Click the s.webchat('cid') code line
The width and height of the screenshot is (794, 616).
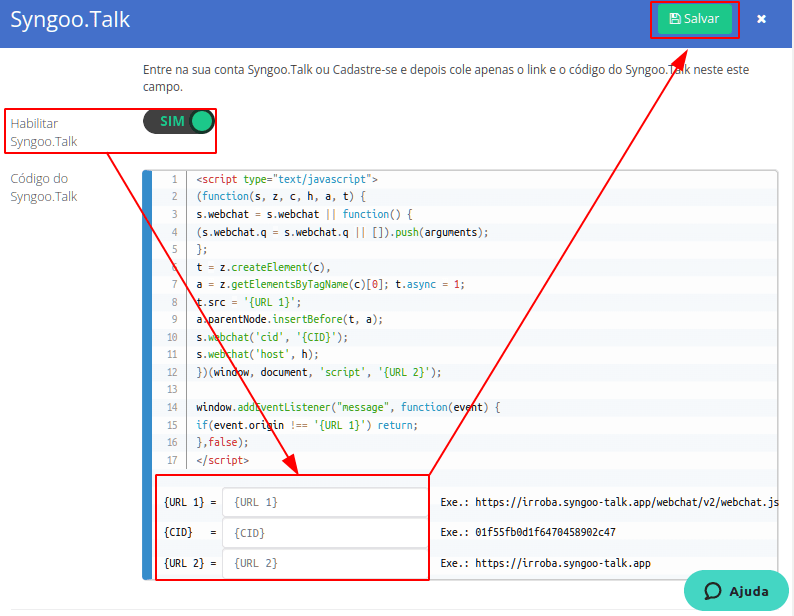[272, 337]
